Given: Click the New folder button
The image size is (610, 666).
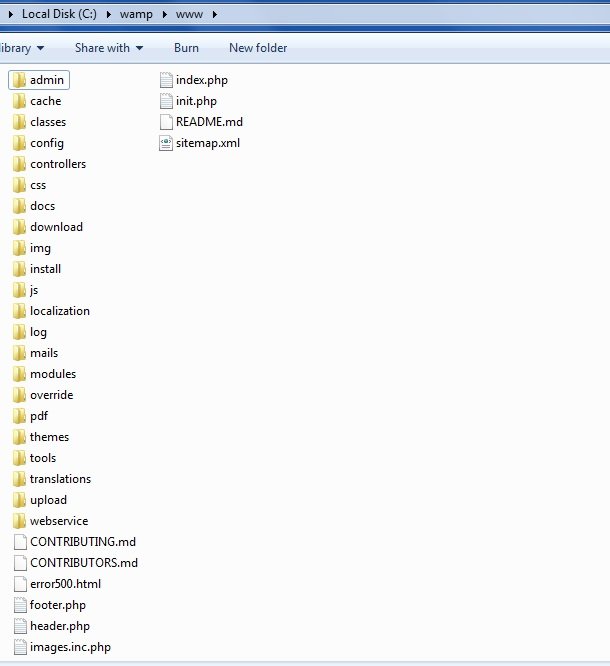Looking at the screenshot, I should (258, 48).
